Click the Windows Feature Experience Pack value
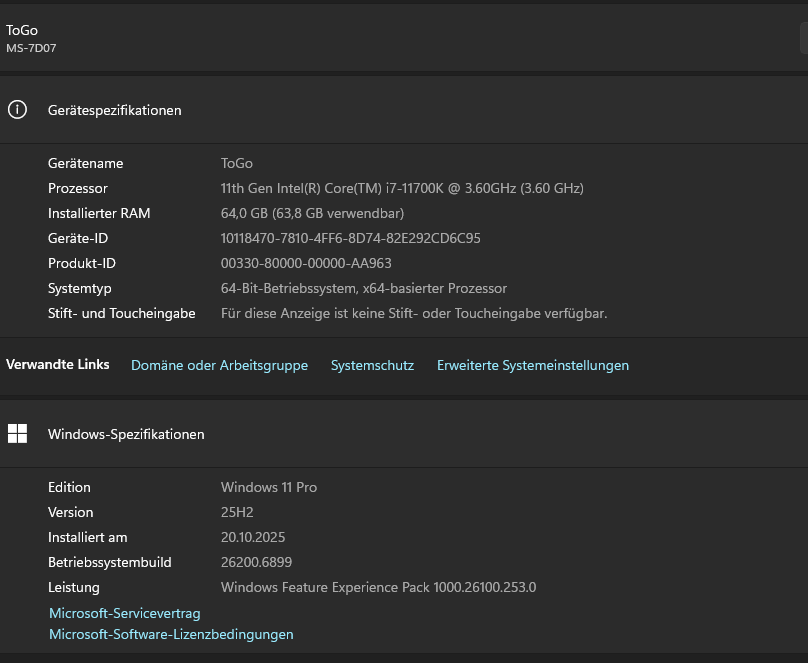808x663 pixels. pos(378,587)
